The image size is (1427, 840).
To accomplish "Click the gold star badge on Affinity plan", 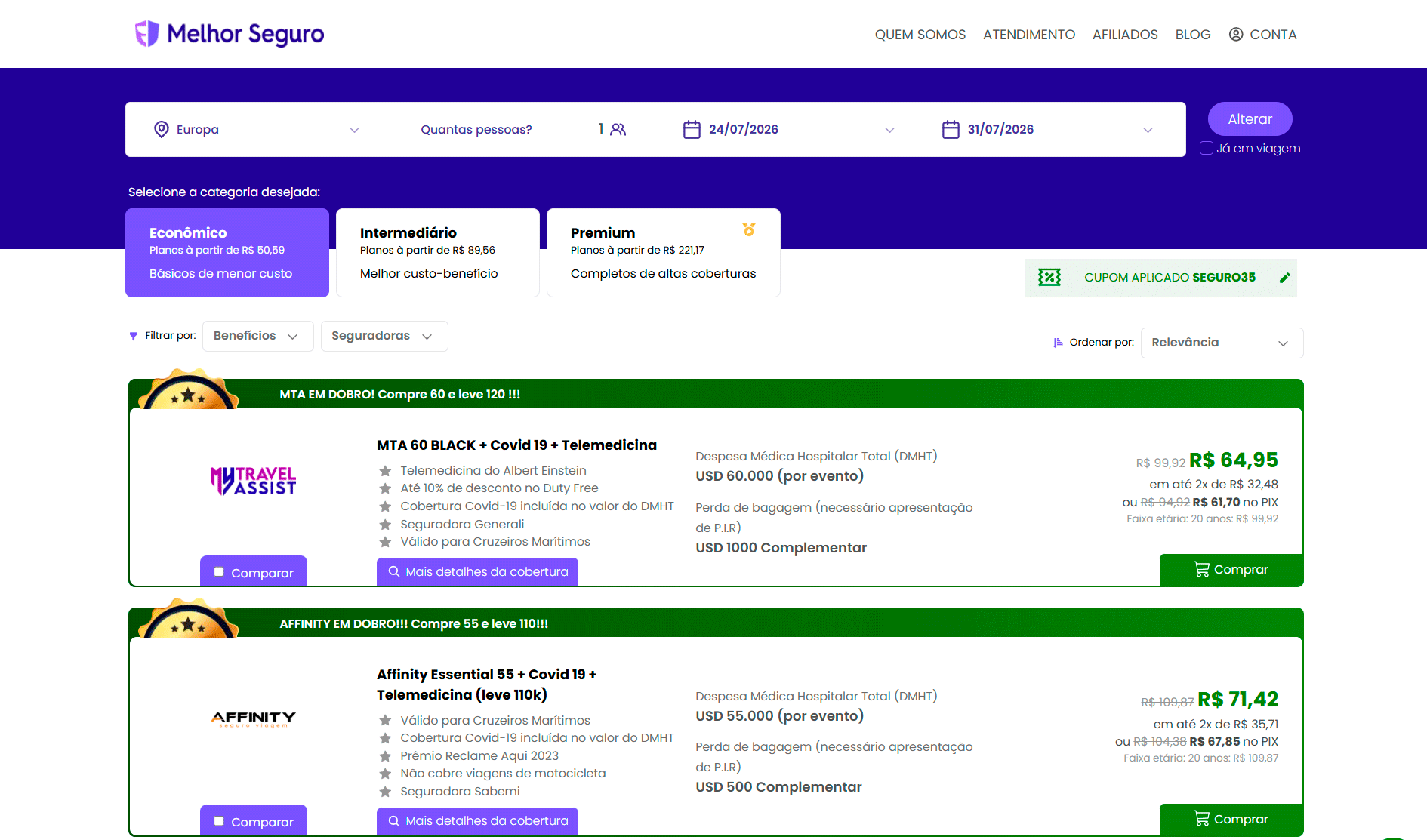I will pos(189,619).
